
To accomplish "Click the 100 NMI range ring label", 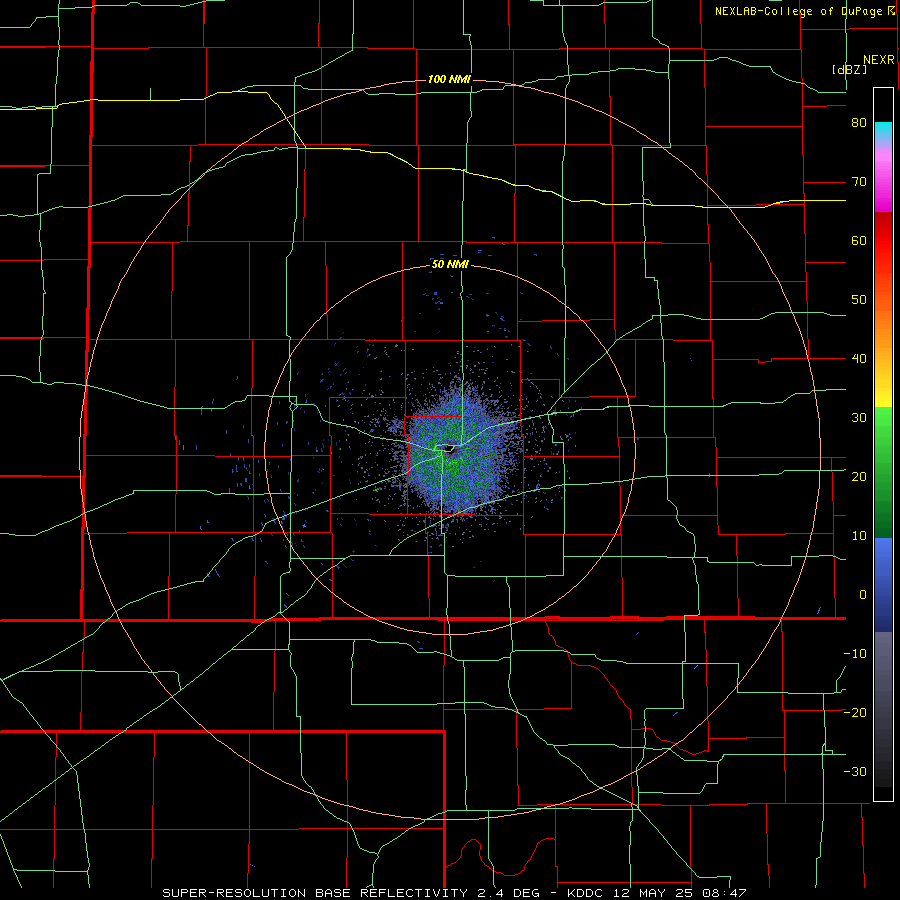I will click(449, 79).
